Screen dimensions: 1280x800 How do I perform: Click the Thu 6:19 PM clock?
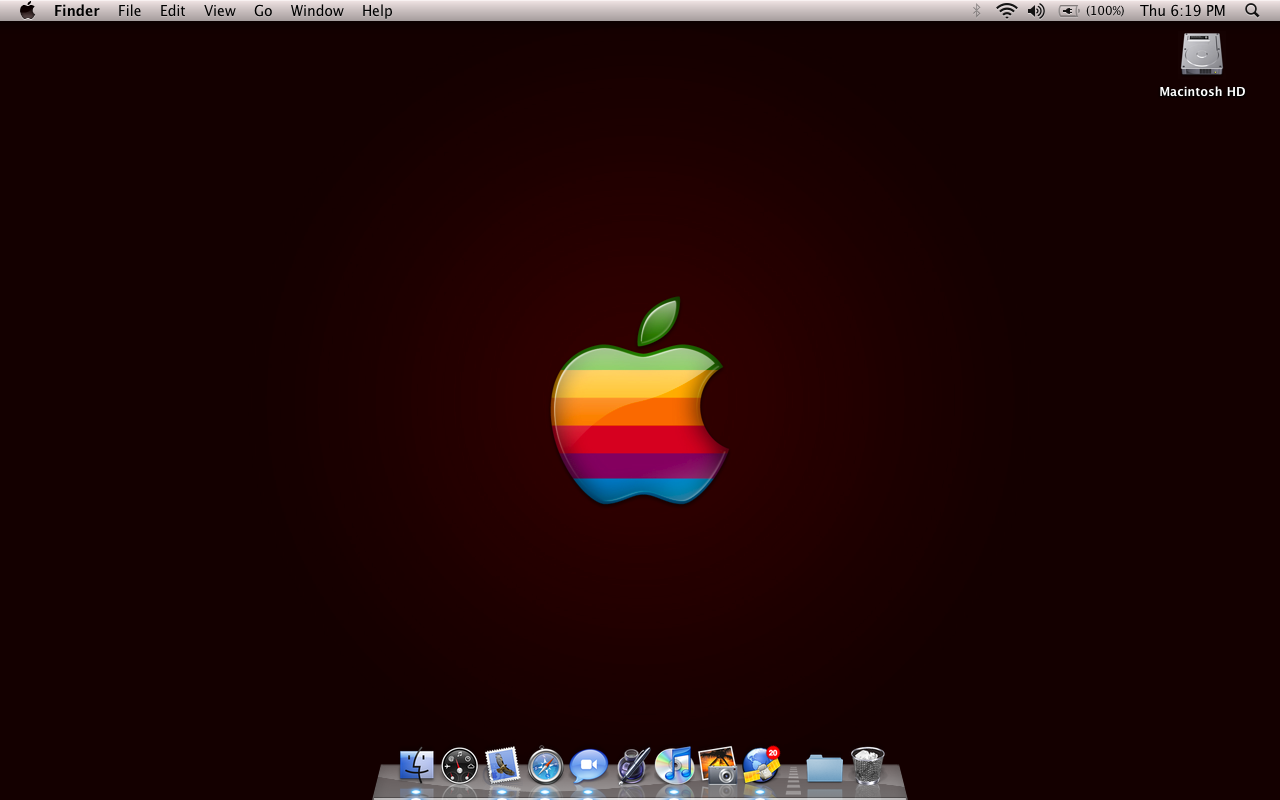pos(1182,11)
